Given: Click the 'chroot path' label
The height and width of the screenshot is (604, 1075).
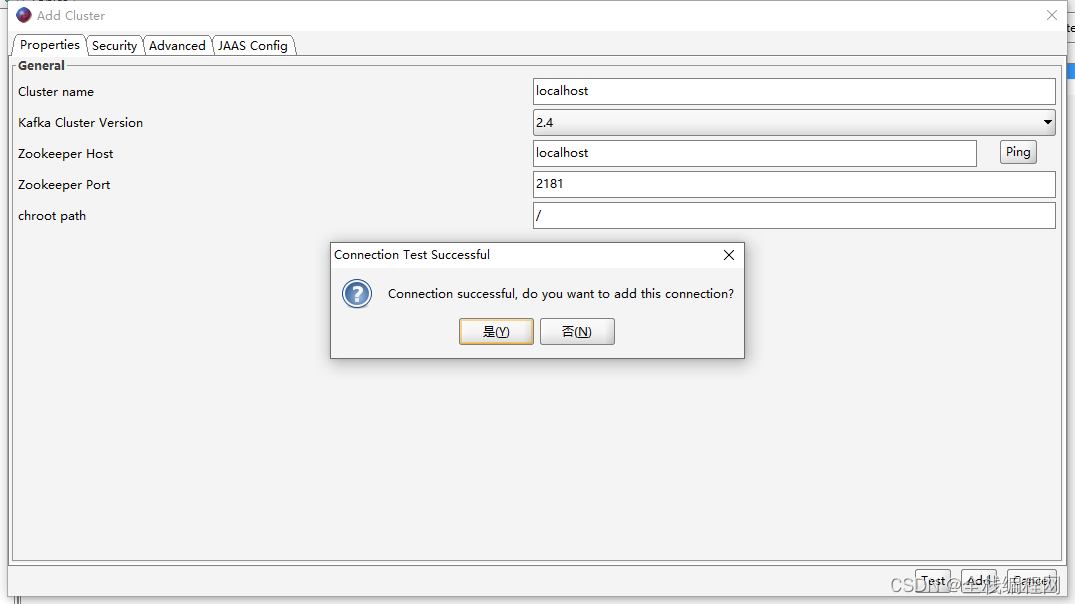Looking at the screenshot, I should 51,216.
